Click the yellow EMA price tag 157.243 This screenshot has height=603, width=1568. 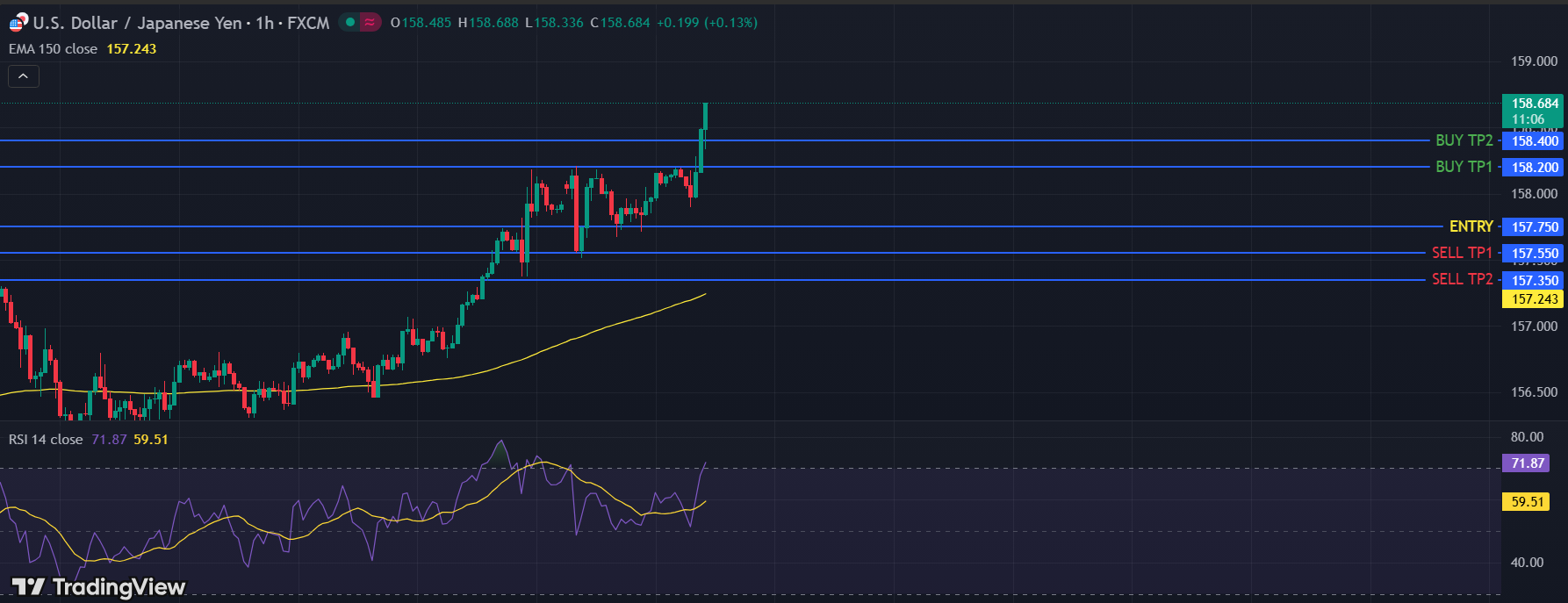tap(1534, 299)
